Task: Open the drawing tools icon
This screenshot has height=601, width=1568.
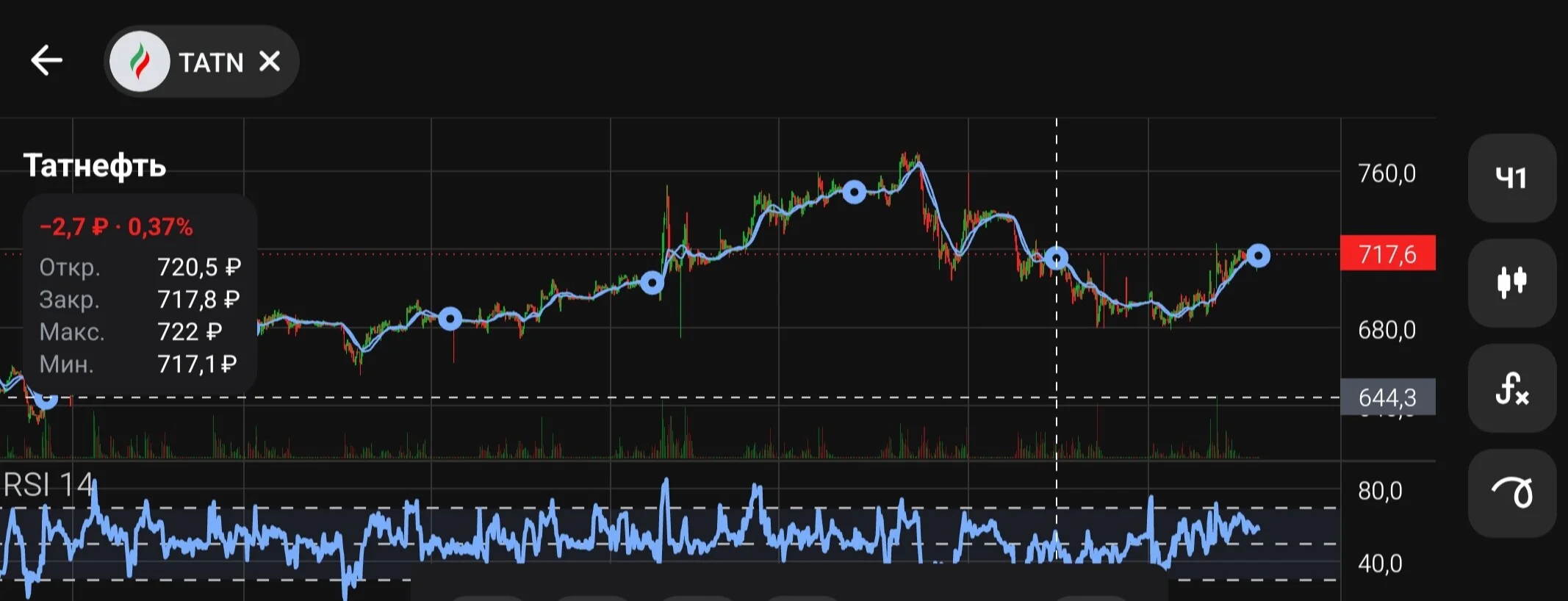Action: tap(1511, 493)
